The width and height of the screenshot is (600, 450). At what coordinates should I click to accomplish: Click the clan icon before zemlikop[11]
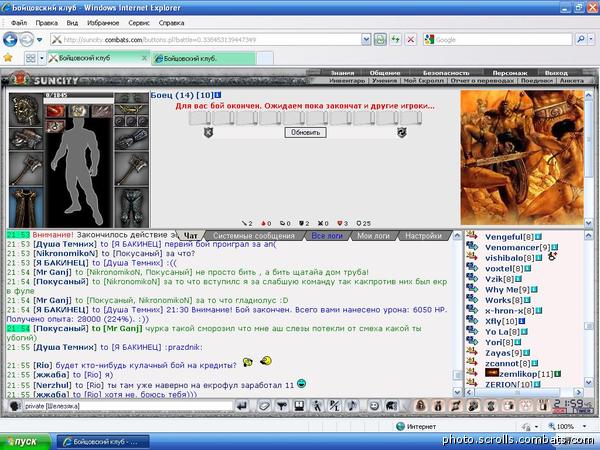pos(492,373)
